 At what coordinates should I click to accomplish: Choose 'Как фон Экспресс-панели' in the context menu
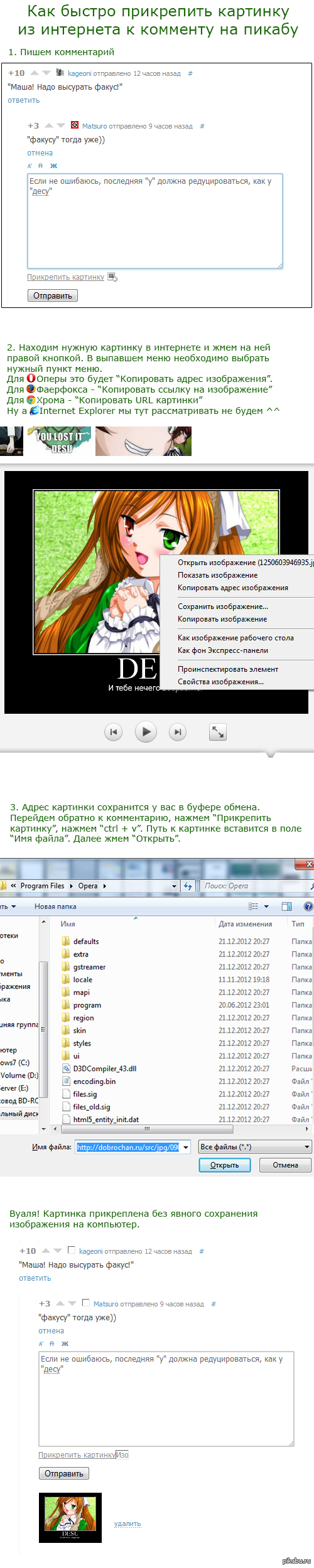[223, 650]
